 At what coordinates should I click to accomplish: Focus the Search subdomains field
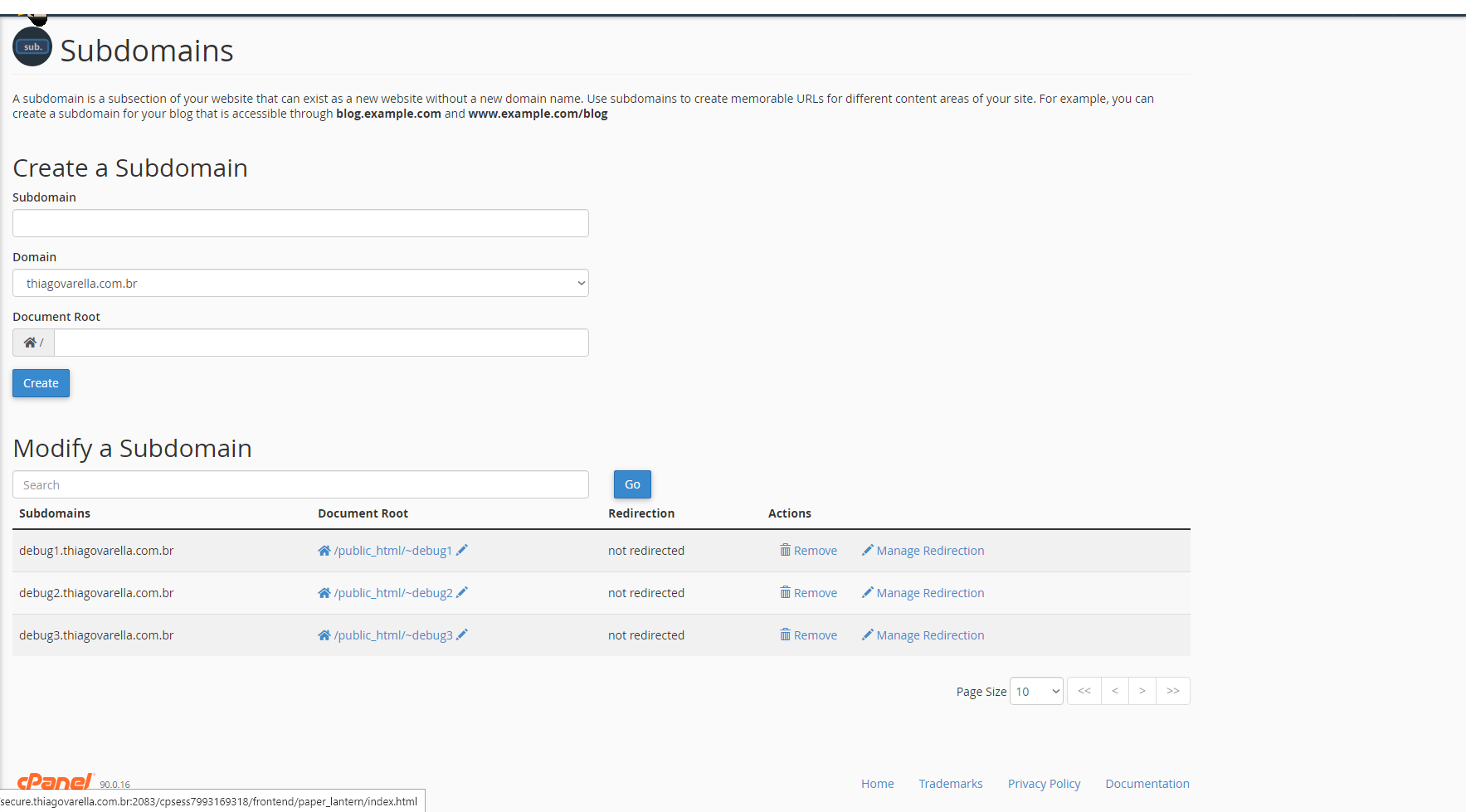coord(300,484)
